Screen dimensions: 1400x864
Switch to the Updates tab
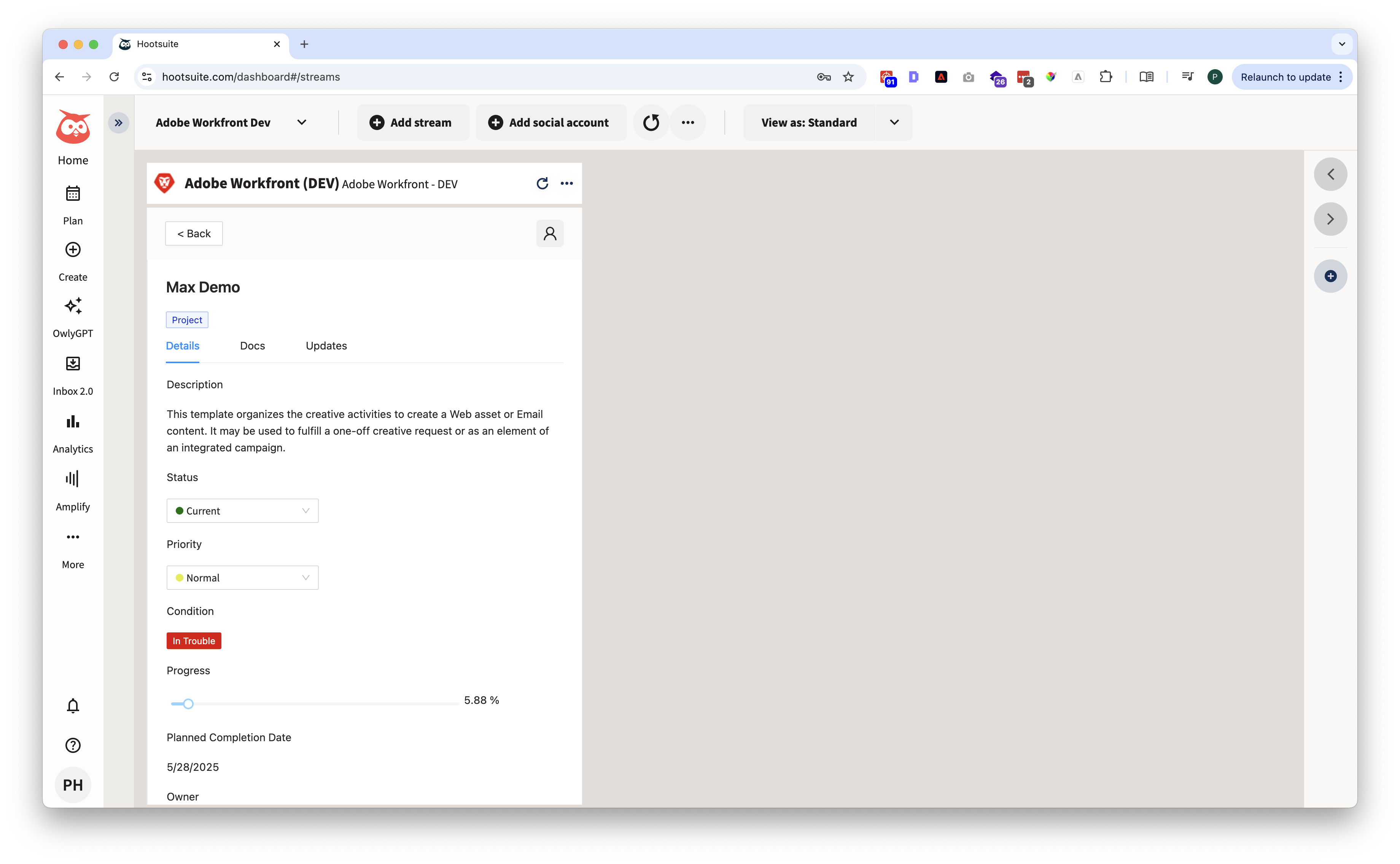coord(326,346)
